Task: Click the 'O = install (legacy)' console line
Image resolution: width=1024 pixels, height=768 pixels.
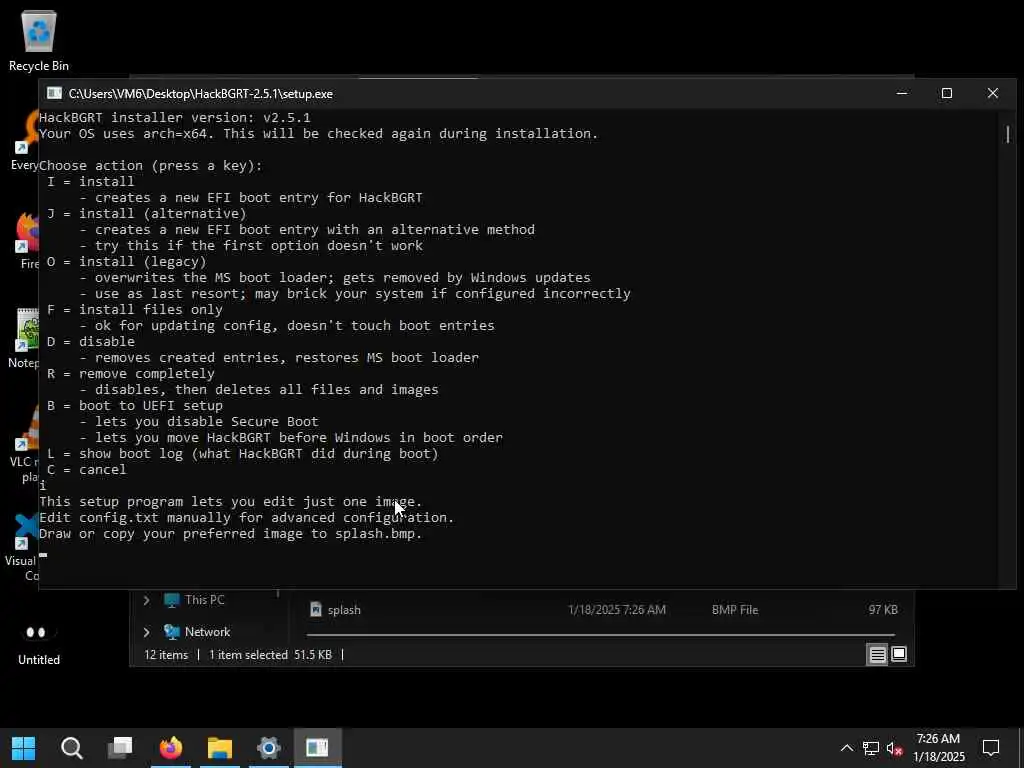Action: 127,261
